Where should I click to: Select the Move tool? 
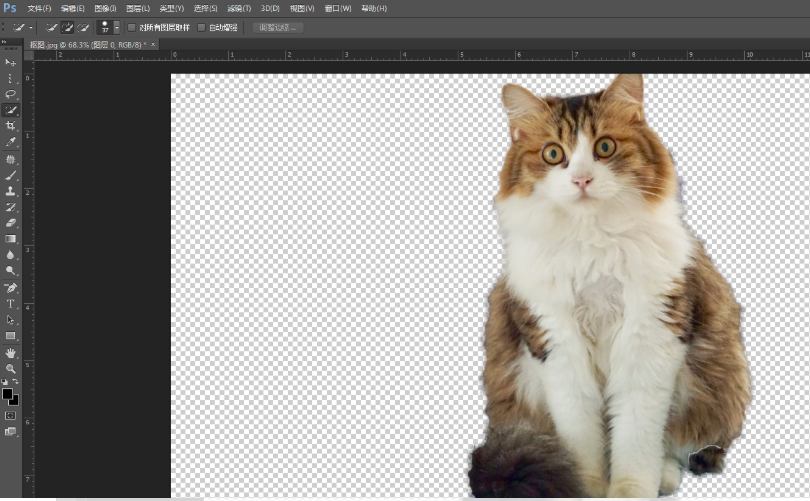(x=11, y=62)
